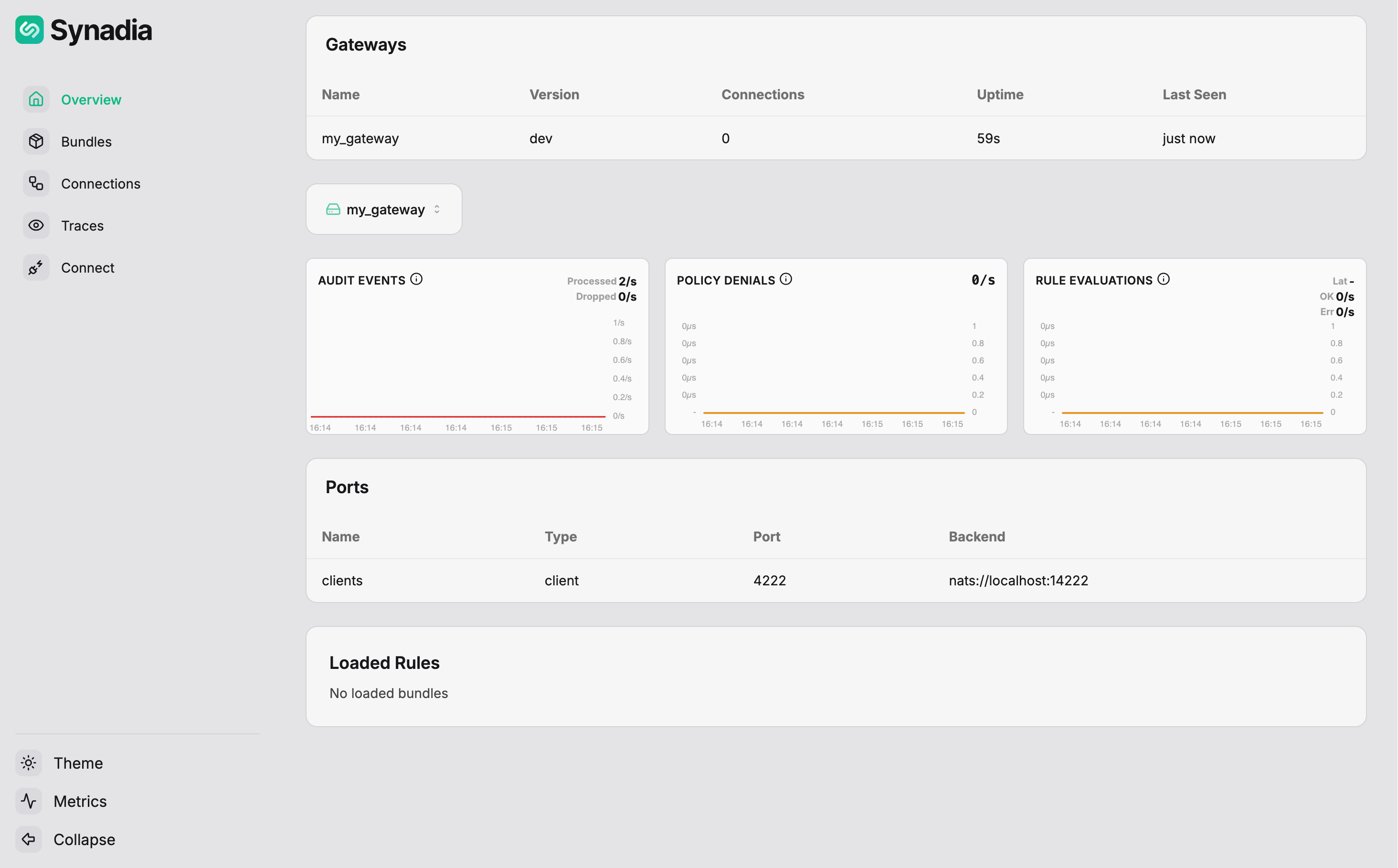Screen dimensions: 1398x868
Task: Click the Theme sun icon
Action: tap(29, 763)
